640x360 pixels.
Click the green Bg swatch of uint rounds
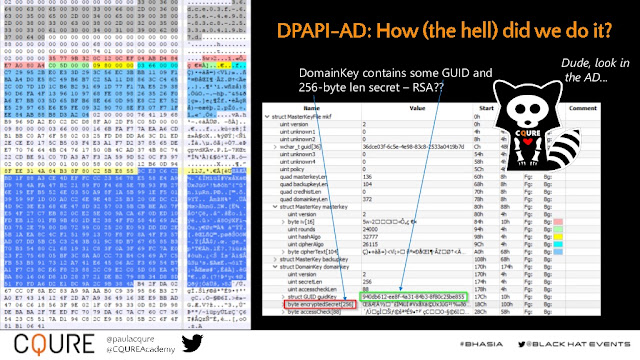[x=558, y=229]
